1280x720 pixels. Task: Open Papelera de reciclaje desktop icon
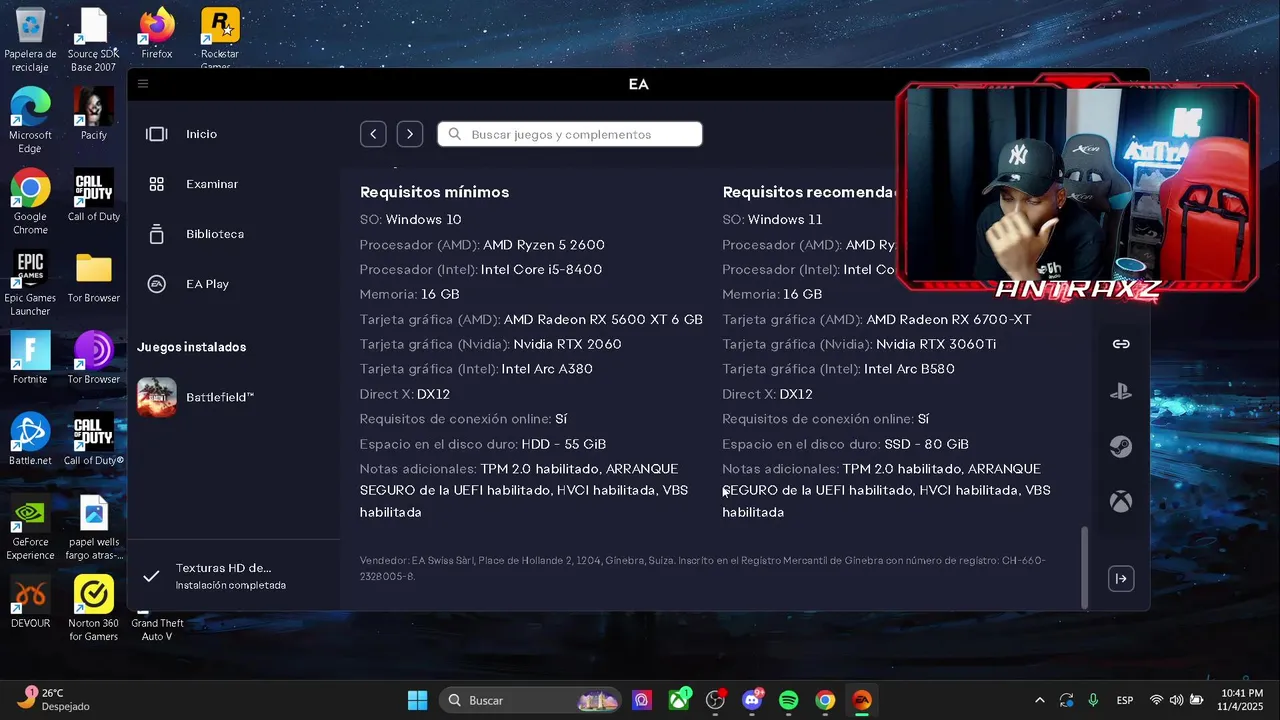coord(30,40)
